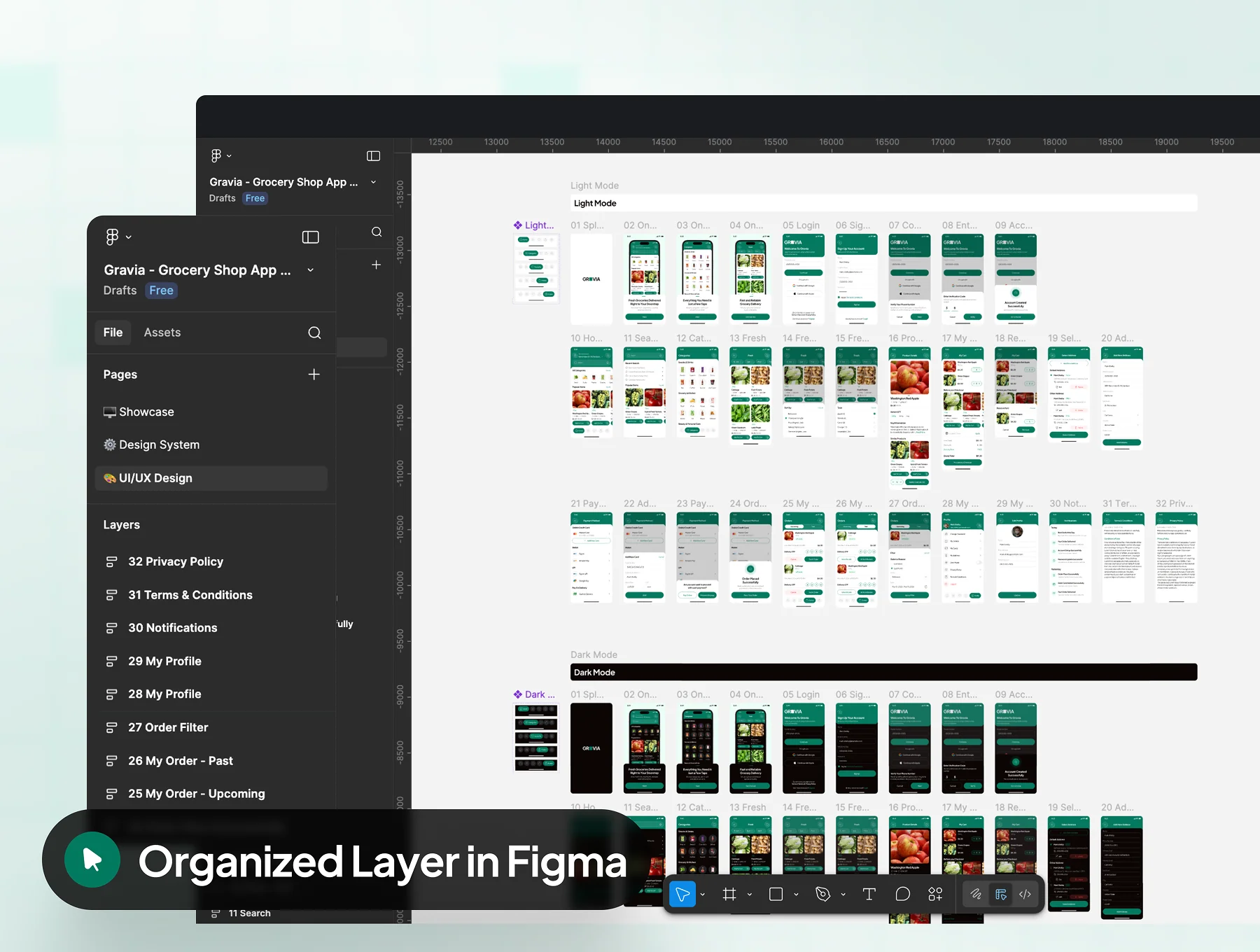The width and height of the screenshot is (1260, 952).
Task: Click the Layers section heading
Action: click(122, 525)
